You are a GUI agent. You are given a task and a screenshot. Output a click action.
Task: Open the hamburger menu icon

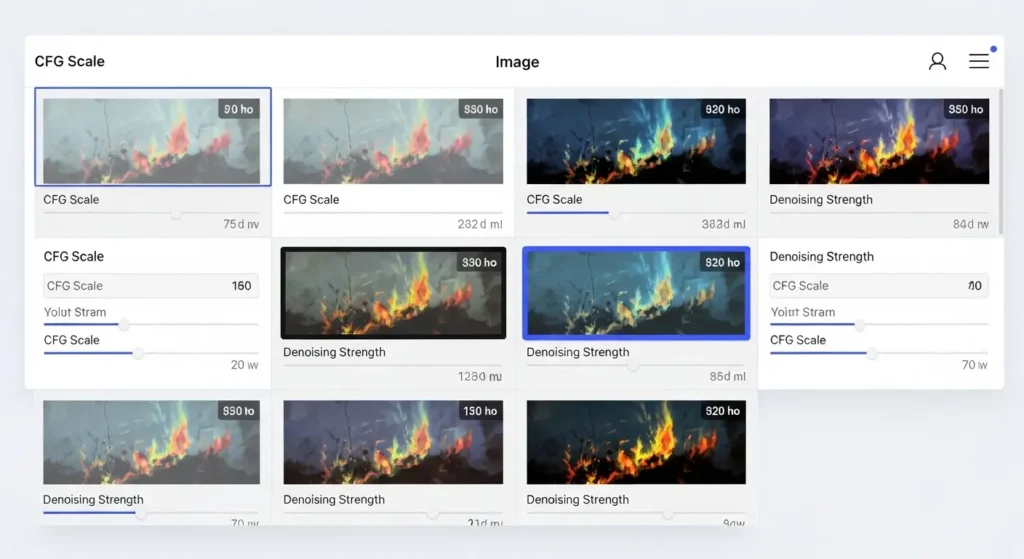[979, 61]
